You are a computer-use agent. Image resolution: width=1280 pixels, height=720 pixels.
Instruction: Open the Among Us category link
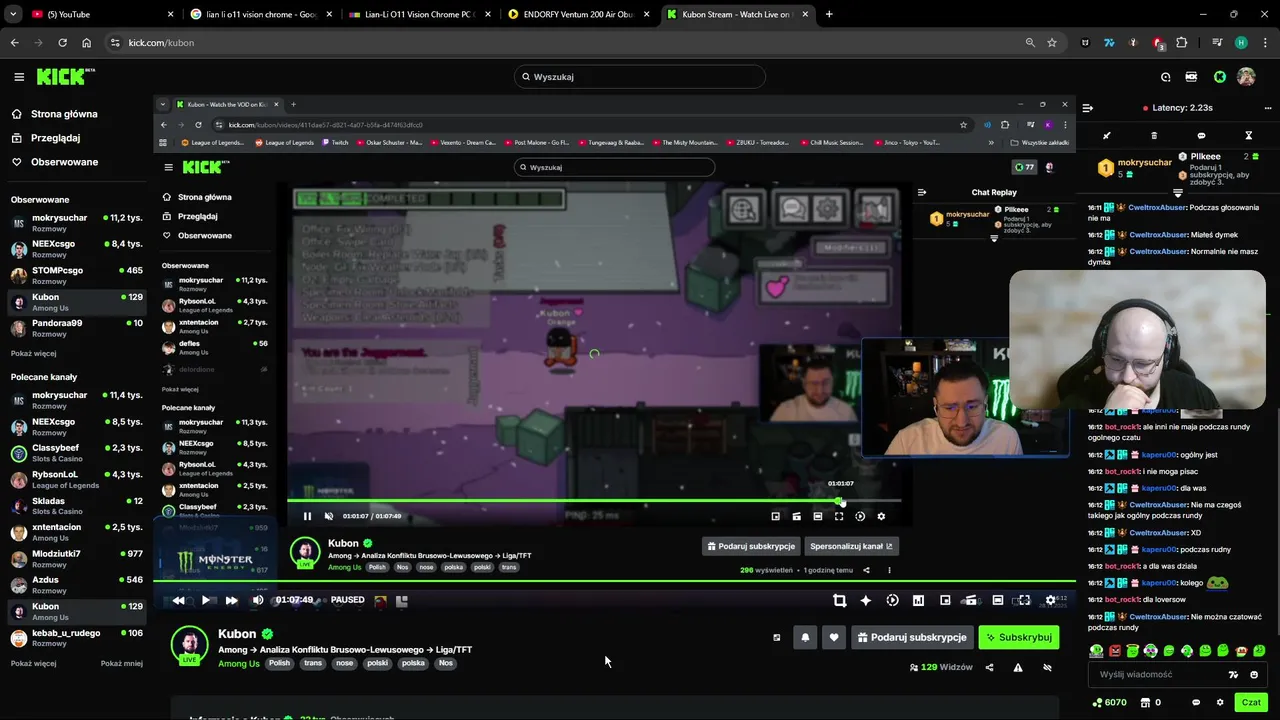(x=239, y=663)
